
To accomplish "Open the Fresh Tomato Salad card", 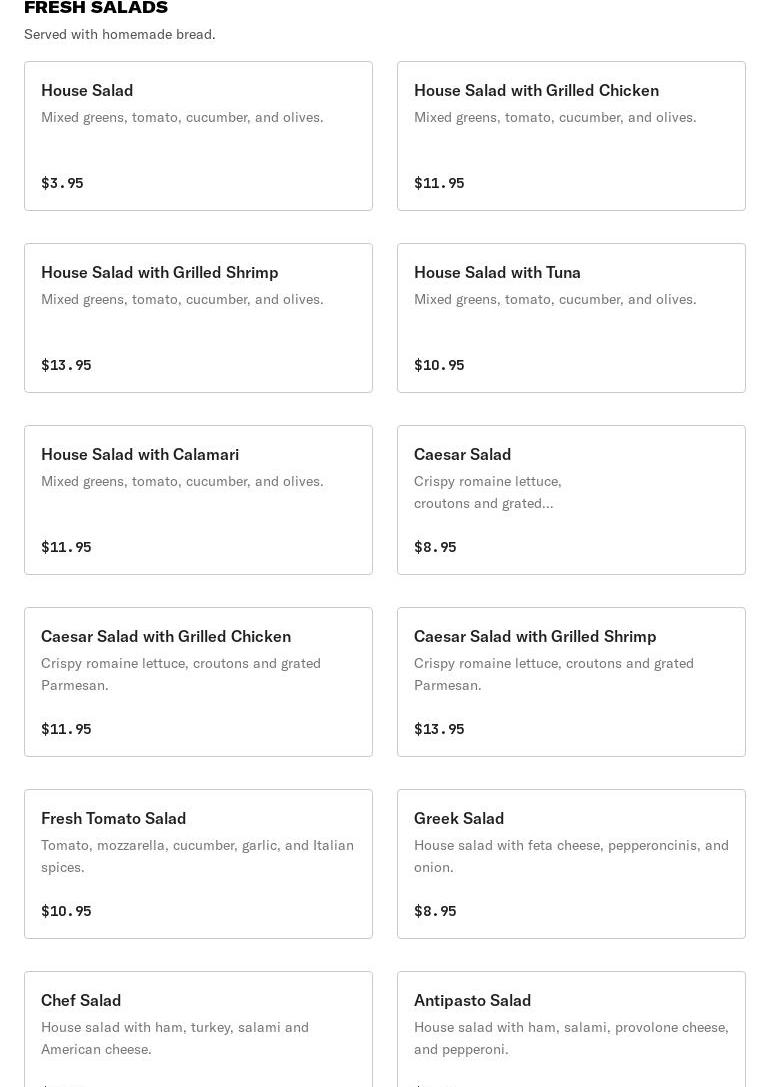I will click(x=198, y=864).
